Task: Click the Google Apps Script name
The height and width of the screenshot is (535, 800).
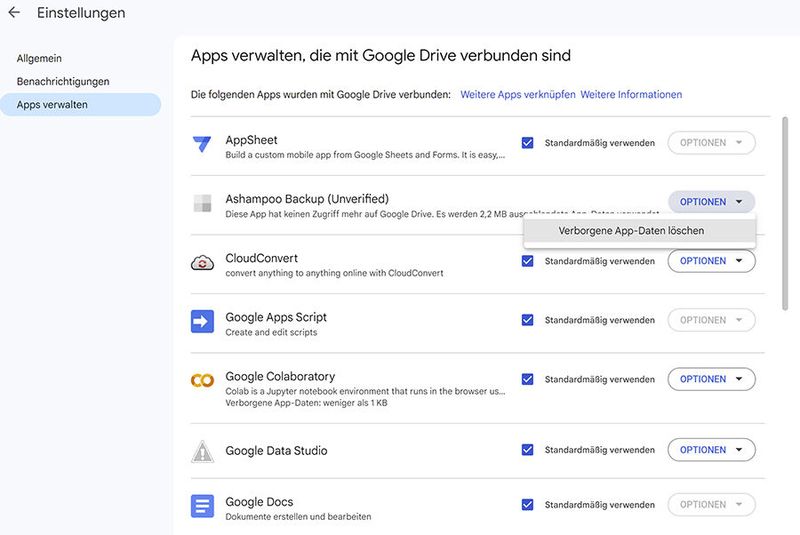Action: tap(276, 317)
